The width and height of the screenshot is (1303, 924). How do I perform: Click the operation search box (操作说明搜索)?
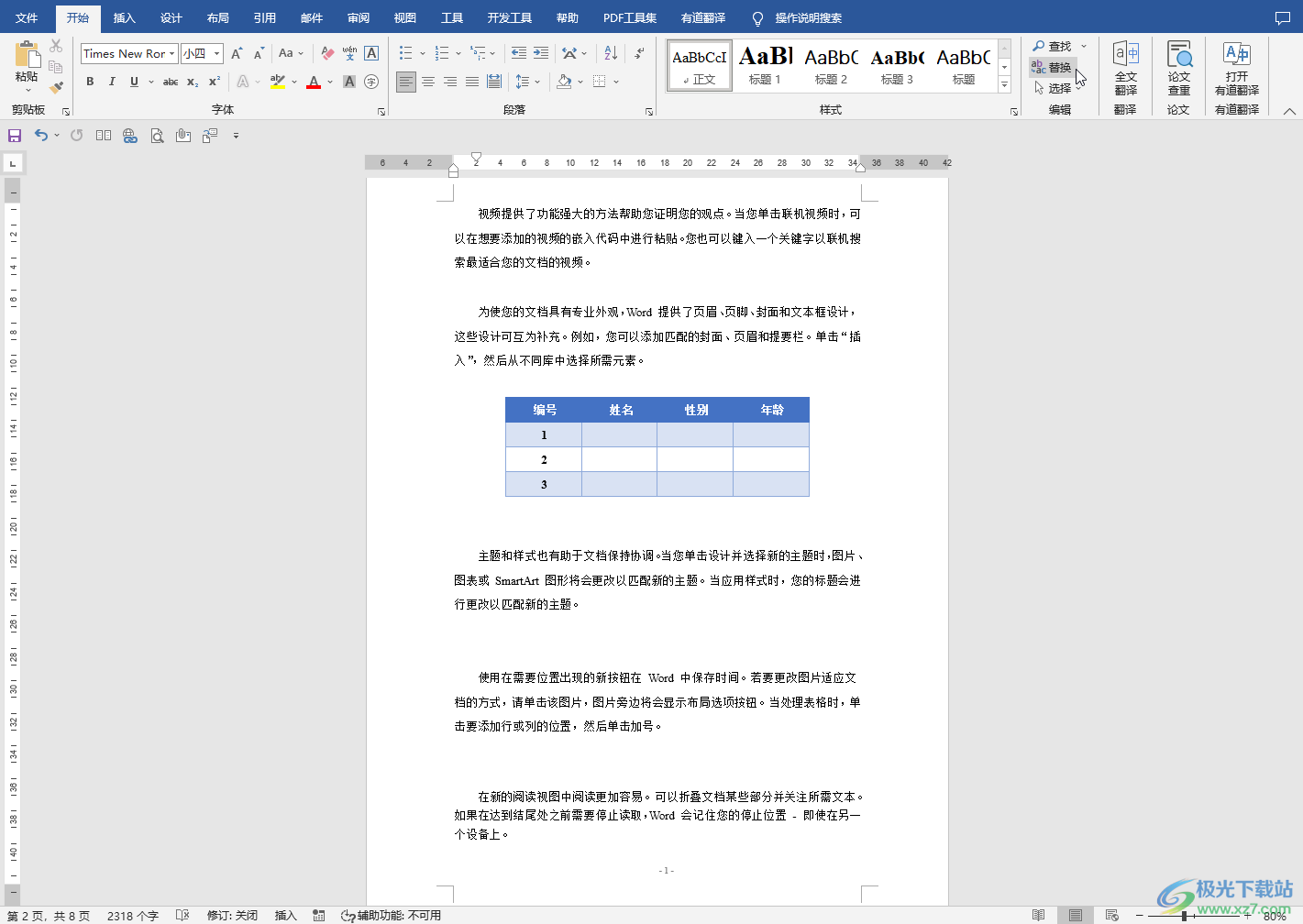(x=808, y=17)
